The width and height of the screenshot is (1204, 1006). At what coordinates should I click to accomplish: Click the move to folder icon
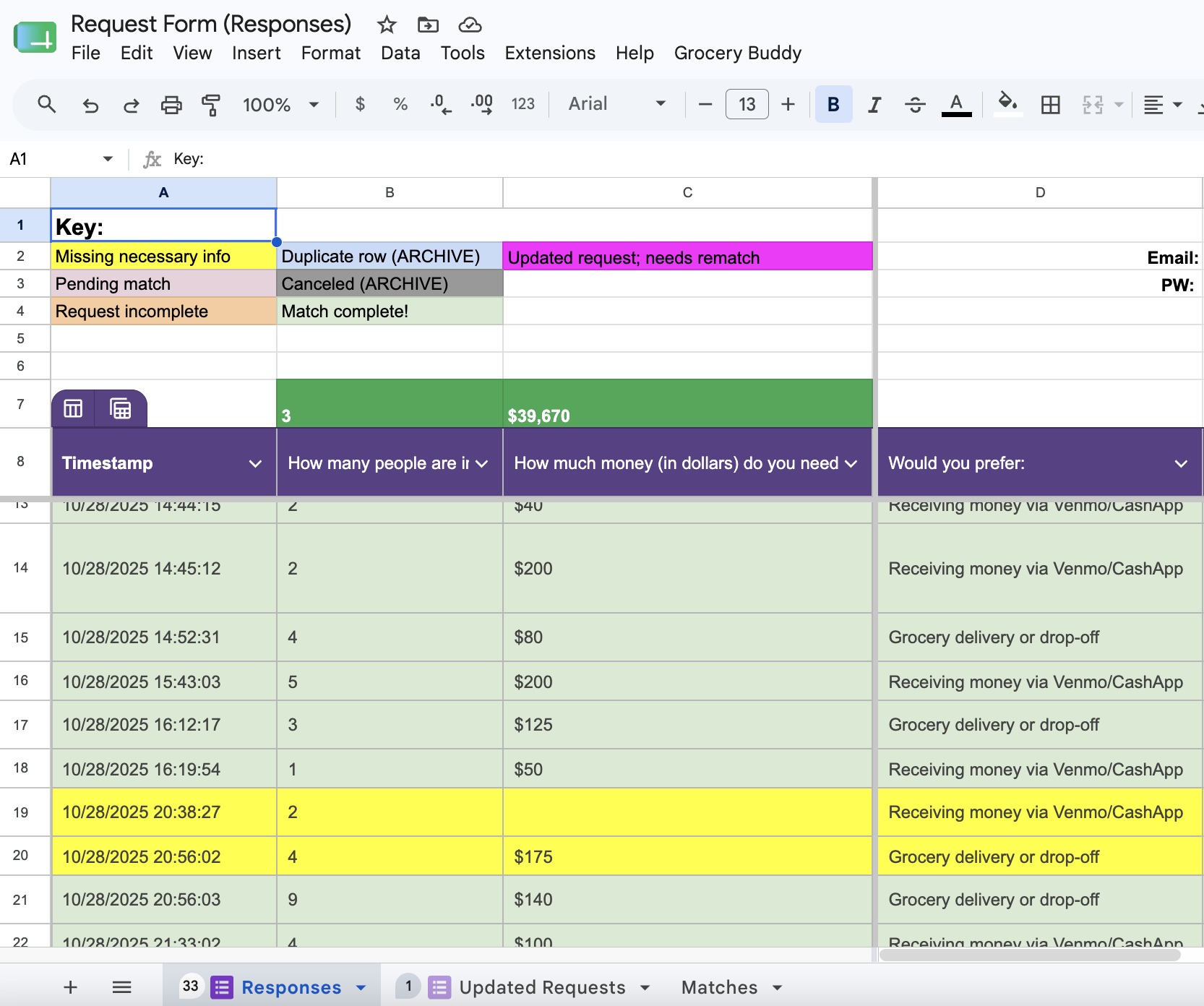(428, 25)
